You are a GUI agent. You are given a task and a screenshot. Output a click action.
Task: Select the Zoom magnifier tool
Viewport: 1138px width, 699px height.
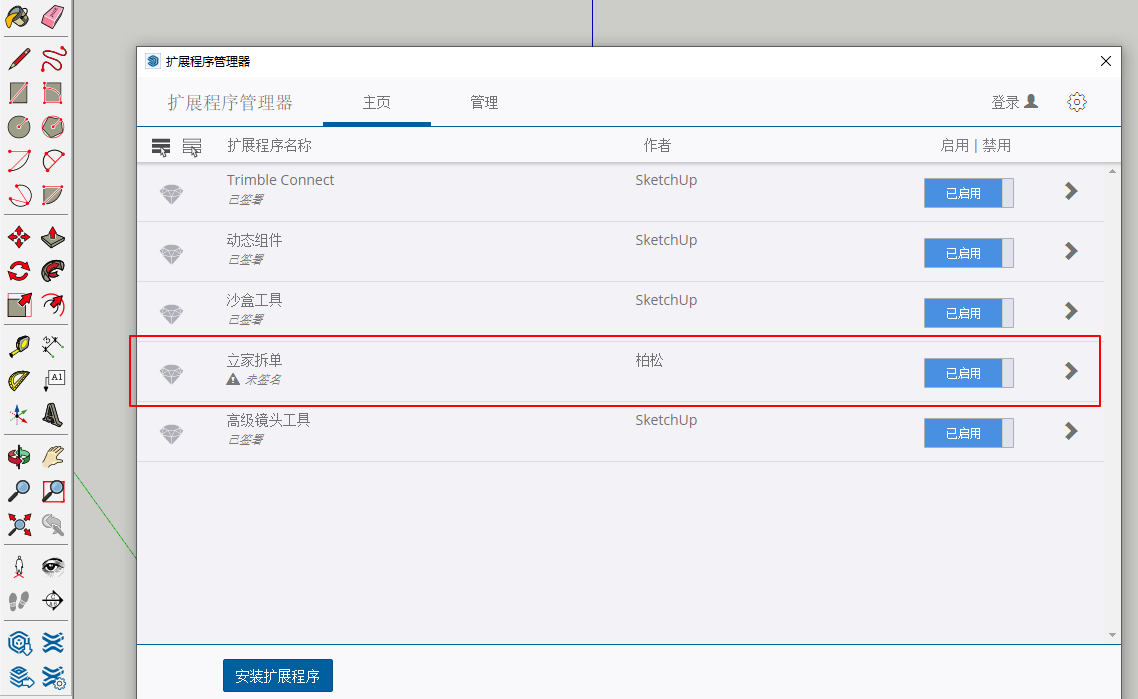point(19,491)
